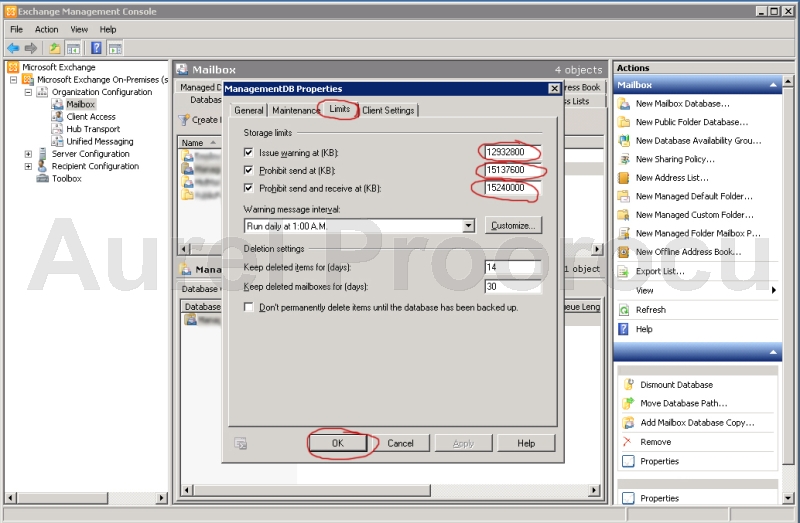Open the Warning message interval dropdown
The width and height of the screenshot is (800, 523).
[468, 226]
